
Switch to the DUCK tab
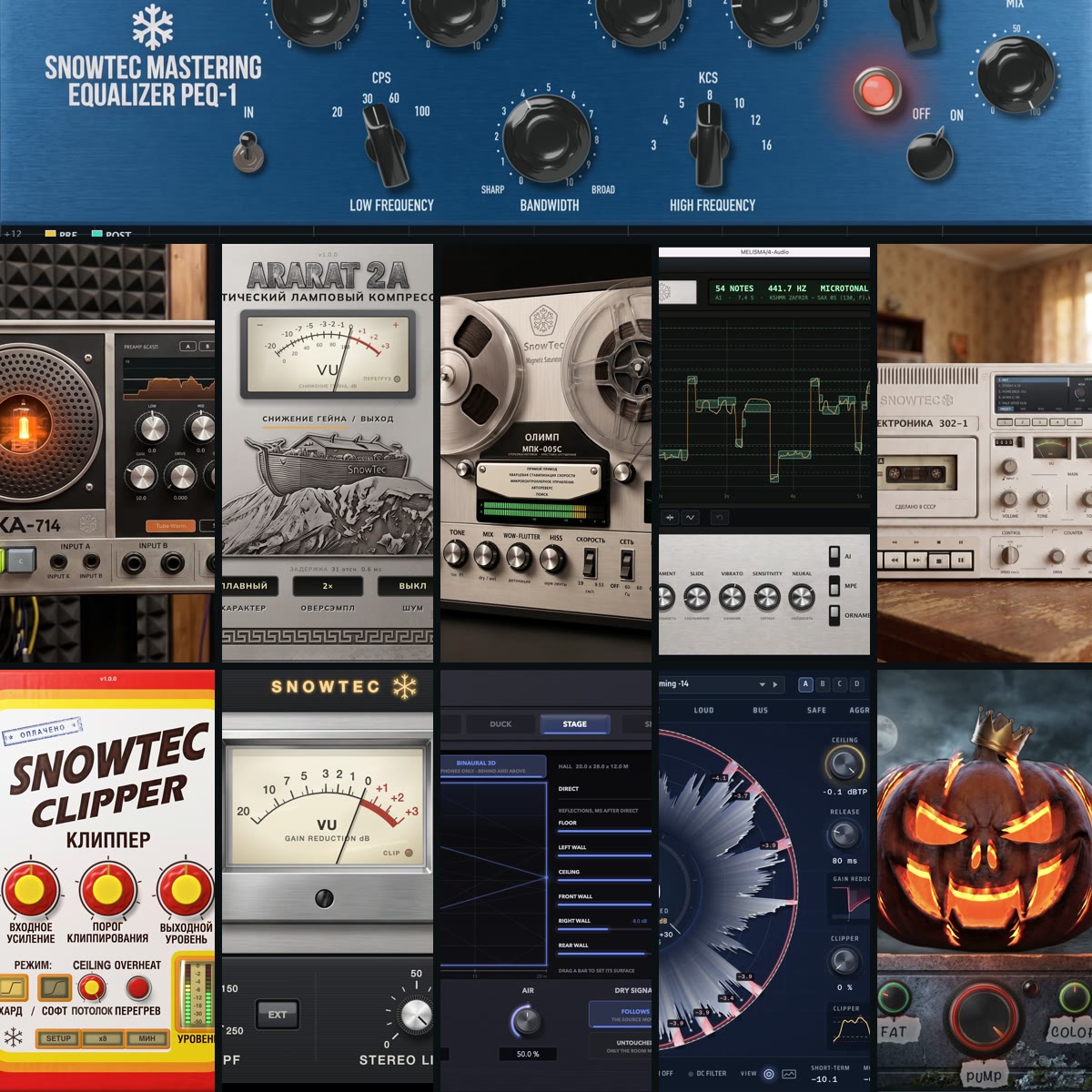pos(500,724)
